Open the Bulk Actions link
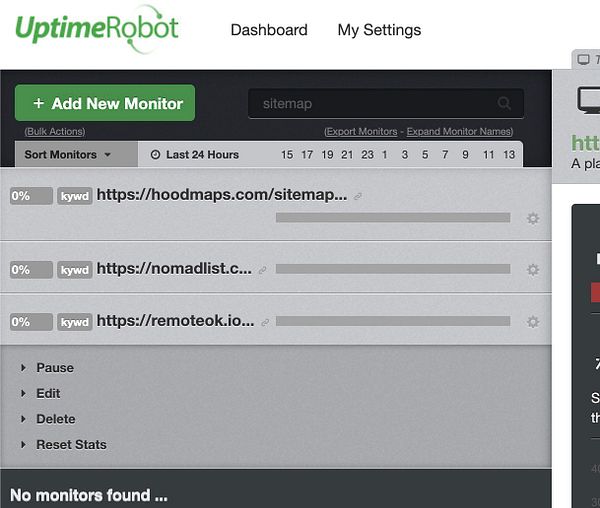This screenshot has height=508, width=600. [x=55, y=132]
